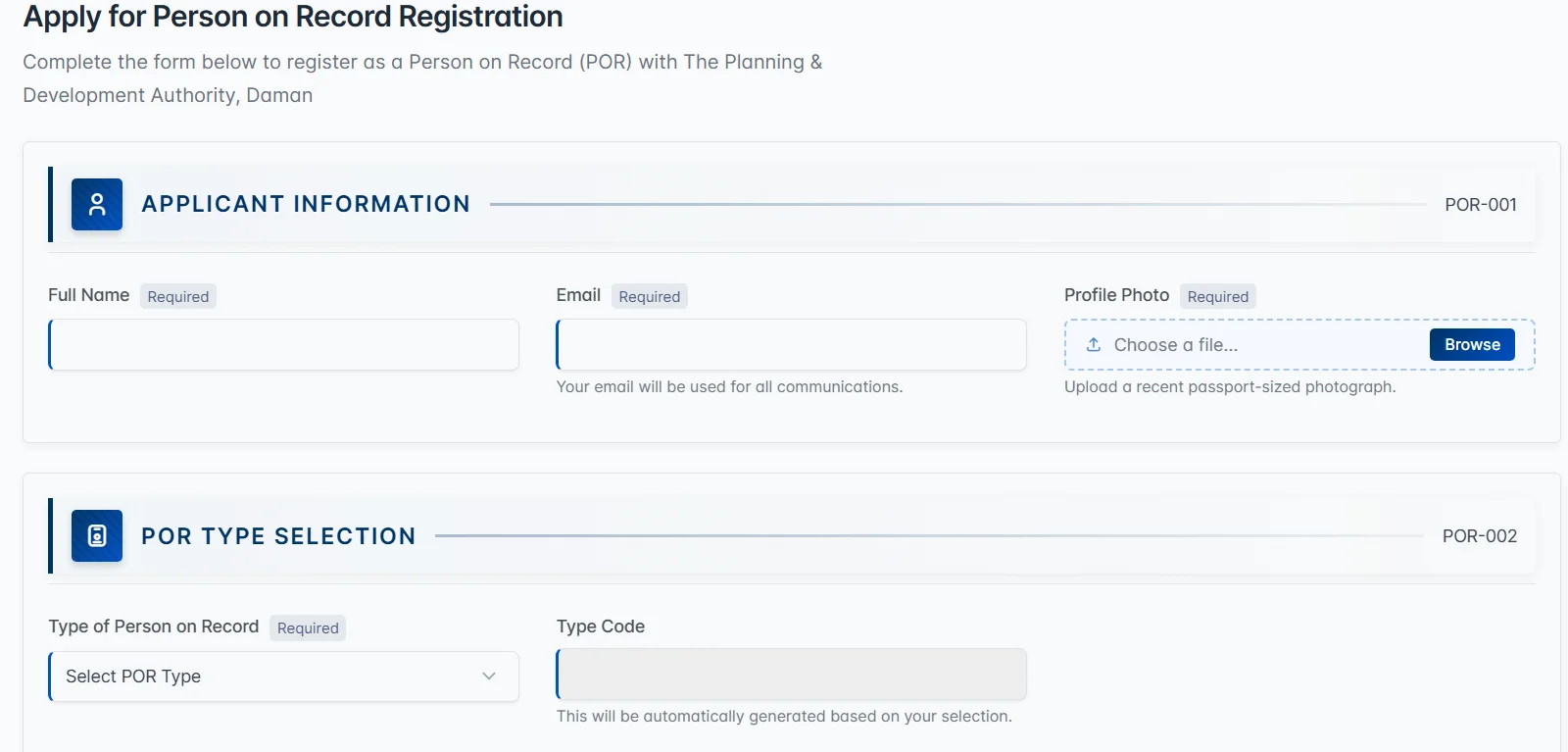Image resolution: width=1568 pixels, height=752 pixels.
Task: Click the POR-002 section label
Action: point(1480,536)
